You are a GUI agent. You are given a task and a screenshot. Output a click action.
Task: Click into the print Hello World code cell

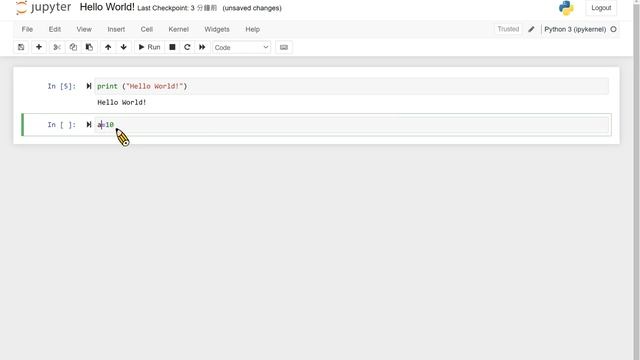351,86
